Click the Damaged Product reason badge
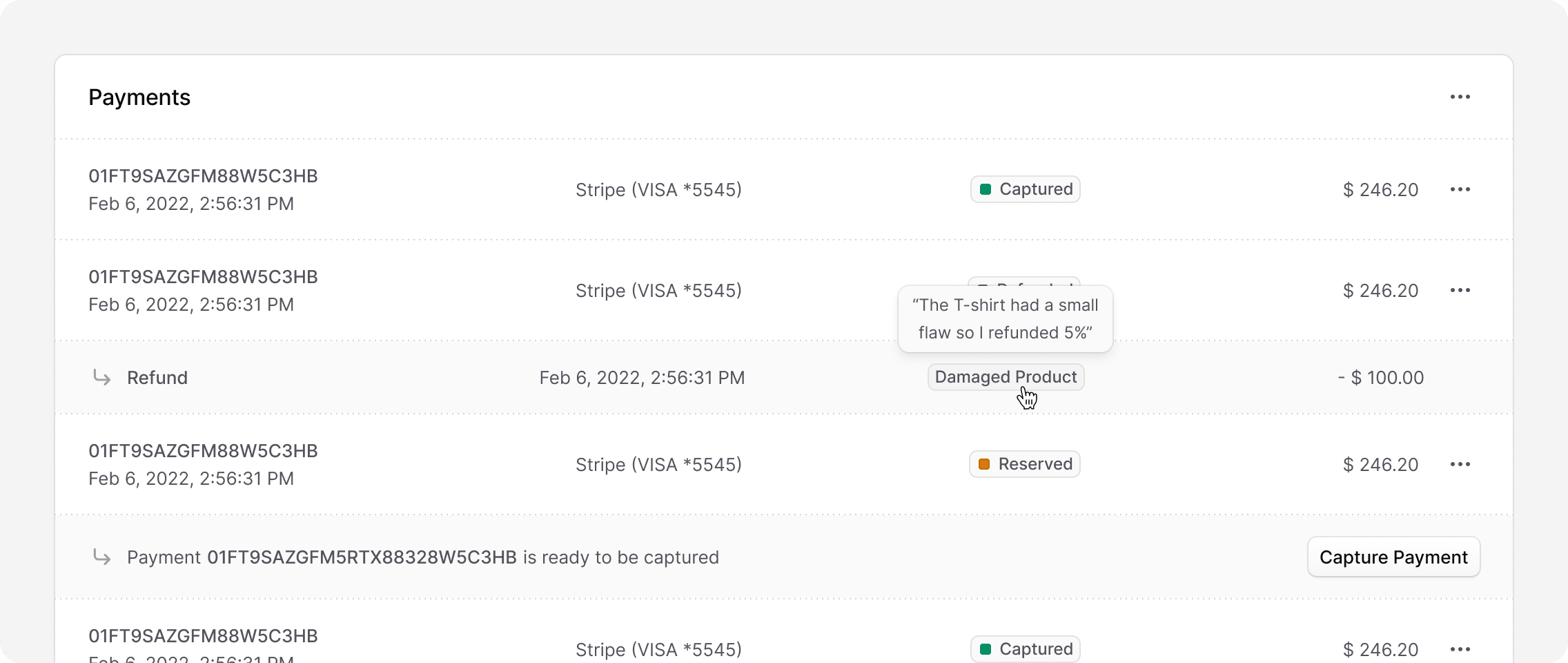The width and height of the screenshot is (1568, 663). point(1006,377)
